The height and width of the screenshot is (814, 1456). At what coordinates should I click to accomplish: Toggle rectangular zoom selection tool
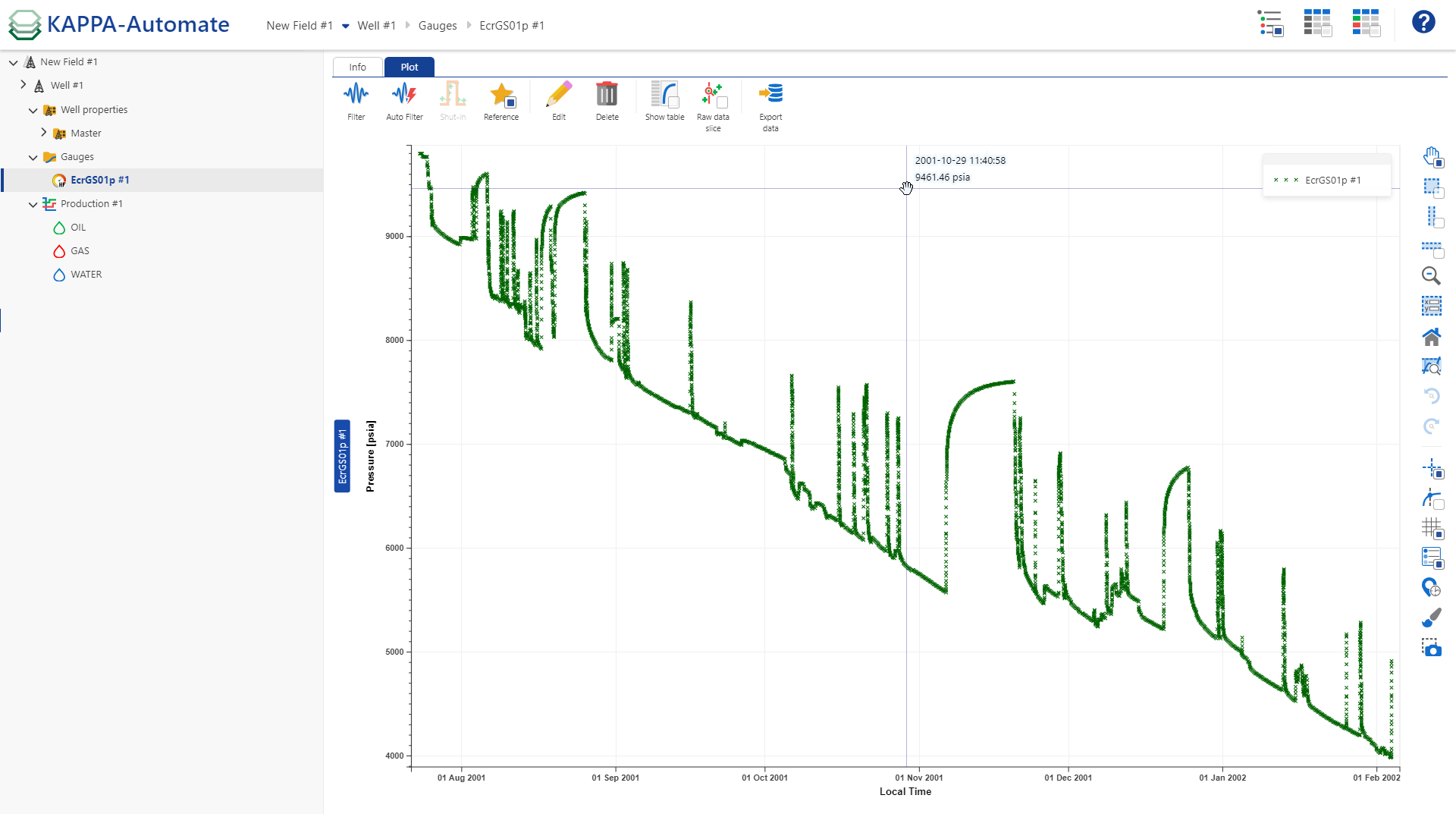[1432, 187]
